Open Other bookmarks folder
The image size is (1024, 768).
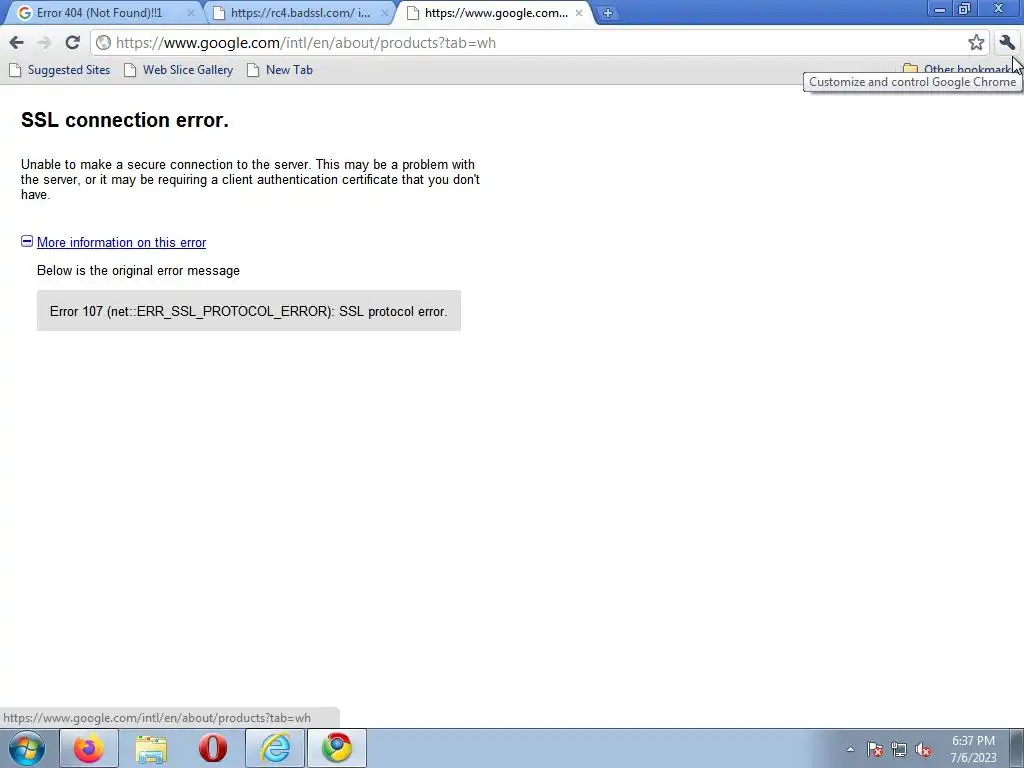pos(957,69)
